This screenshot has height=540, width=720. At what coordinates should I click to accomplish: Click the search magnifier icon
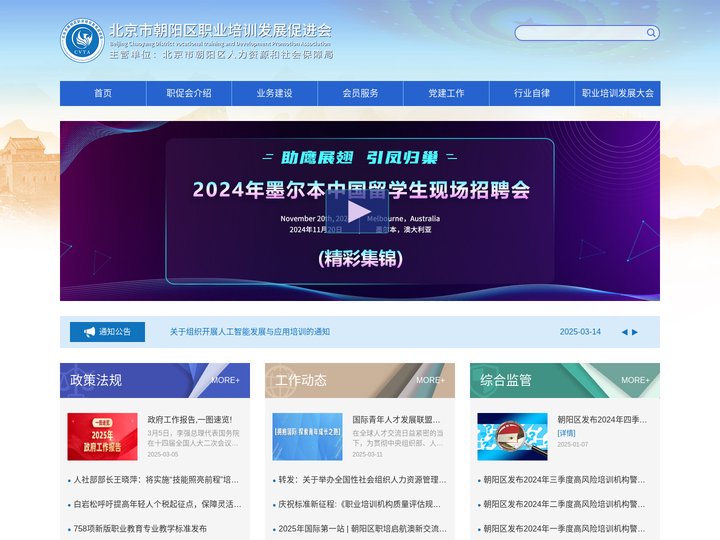(651, 33)
